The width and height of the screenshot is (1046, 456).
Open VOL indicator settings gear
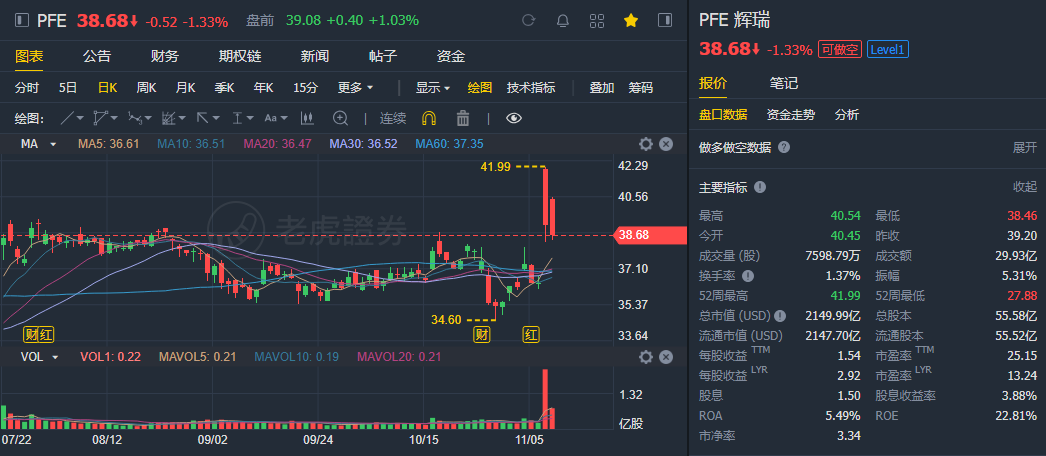(646, 356)
